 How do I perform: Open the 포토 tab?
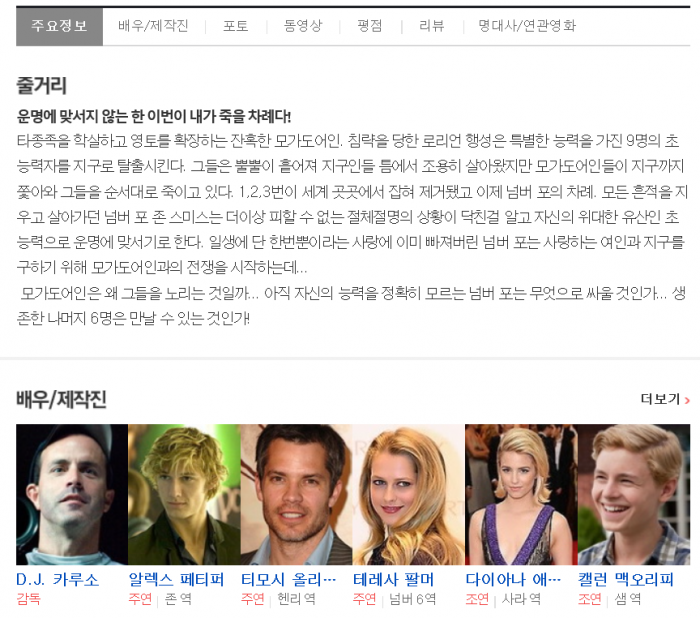pos(235,27)
